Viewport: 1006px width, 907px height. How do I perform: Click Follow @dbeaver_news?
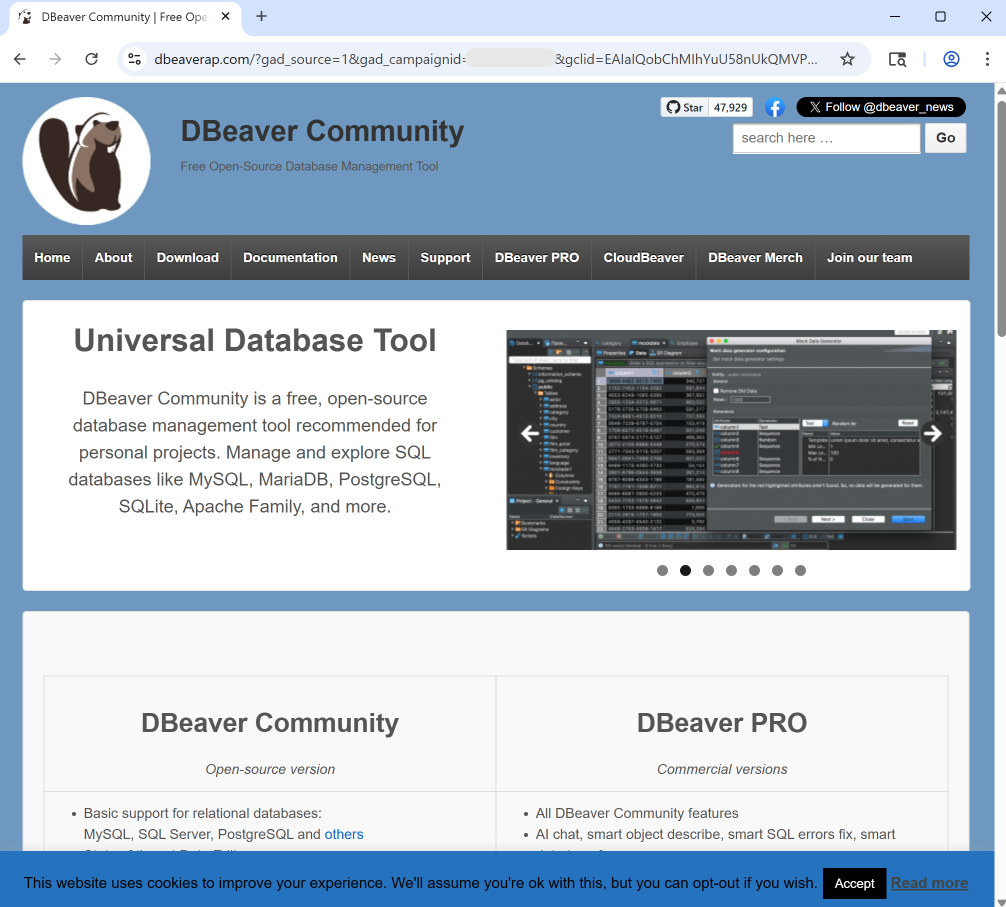coord(881,107)
